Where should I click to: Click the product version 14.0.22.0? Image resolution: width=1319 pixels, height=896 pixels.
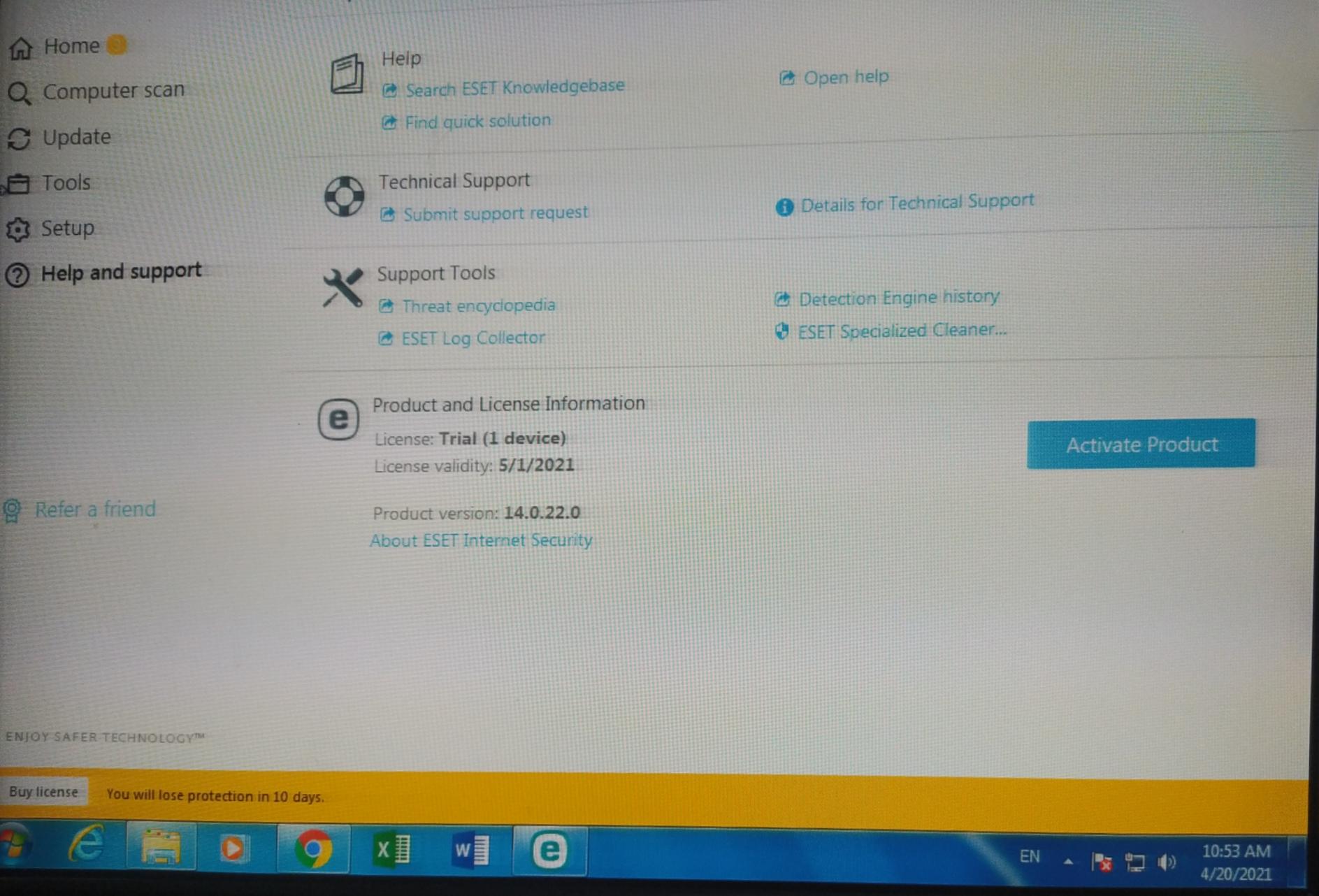pyautogui.click(x=542, y=513)
